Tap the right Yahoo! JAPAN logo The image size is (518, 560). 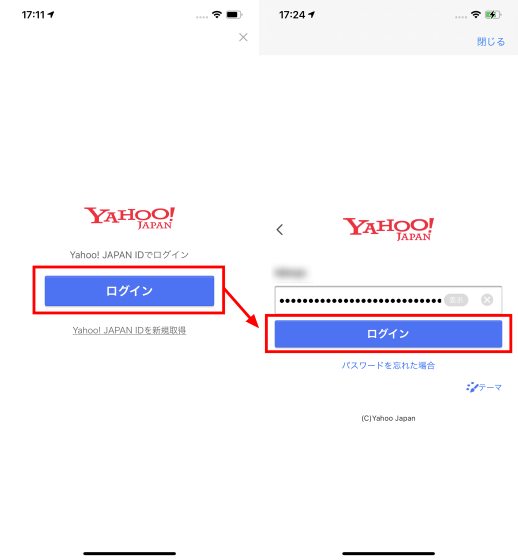coord(388,229)
